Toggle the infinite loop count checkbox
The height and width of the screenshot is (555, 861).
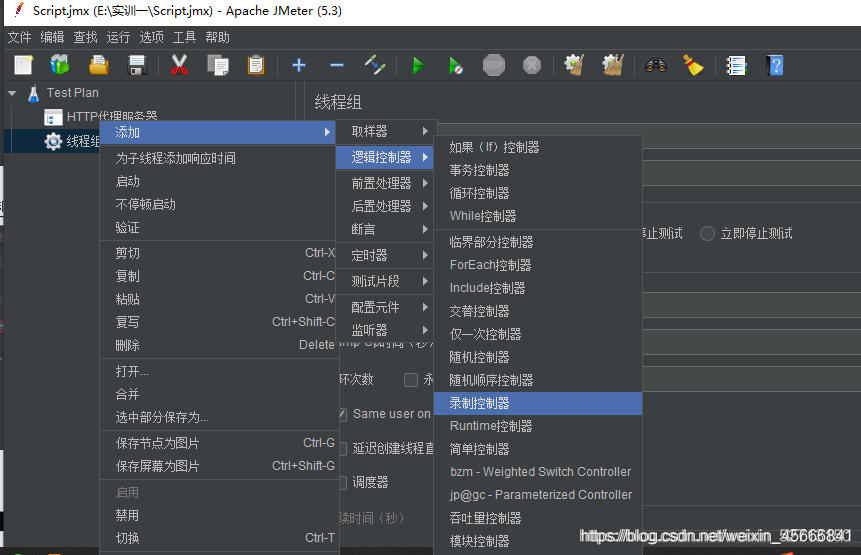click(x=411, y=380)
